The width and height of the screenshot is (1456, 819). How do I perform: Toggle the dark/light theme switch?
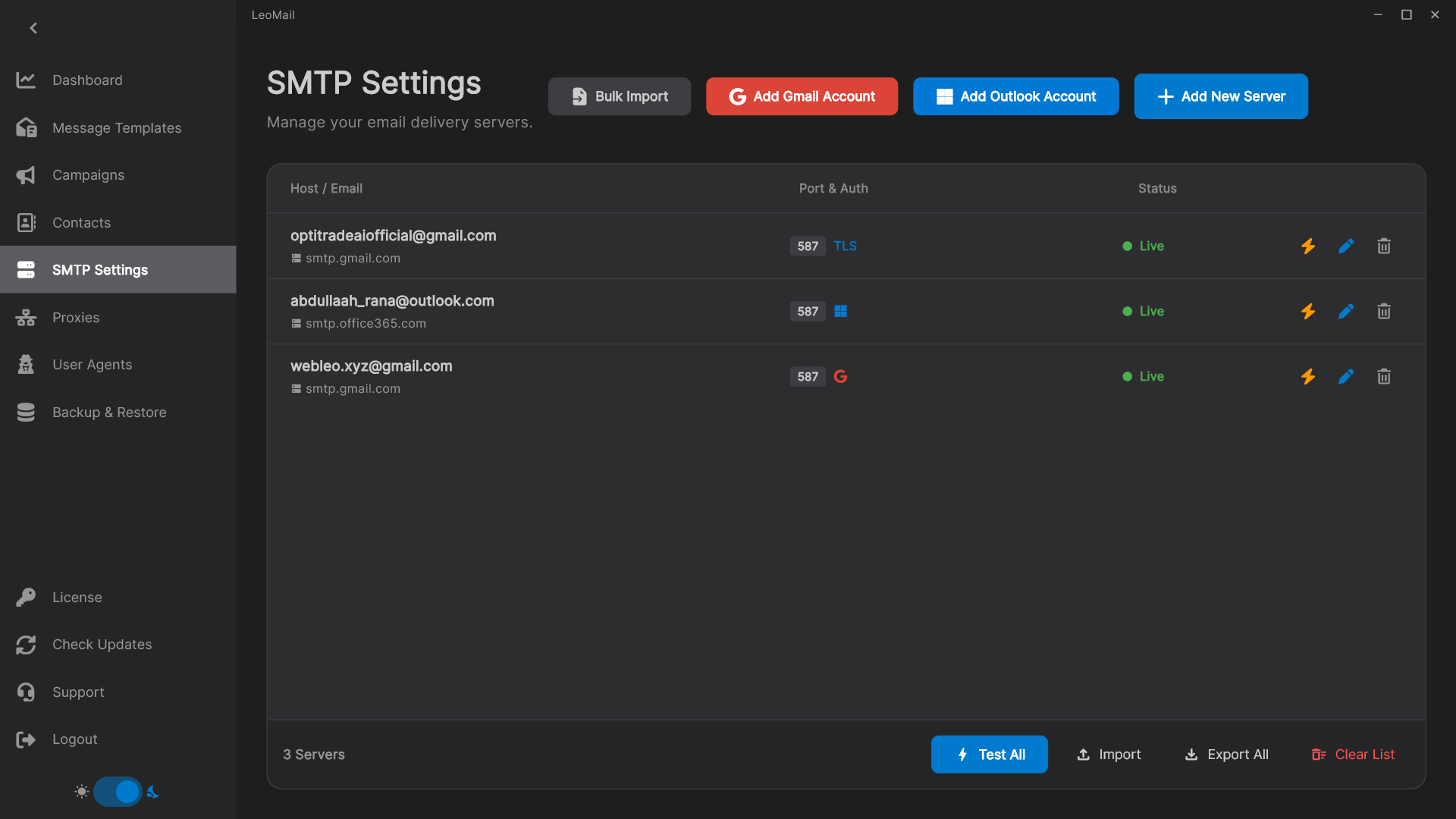[x=118, y=792]
